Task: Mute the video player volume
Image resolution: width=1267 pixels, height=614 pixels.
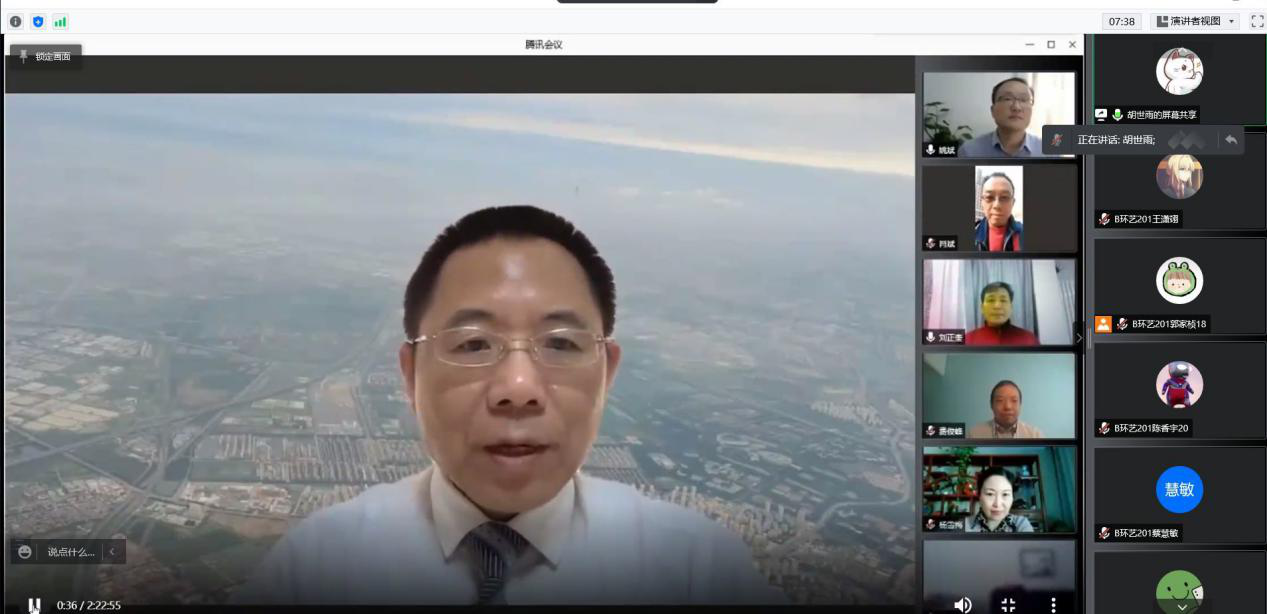Action: (962, 604)
